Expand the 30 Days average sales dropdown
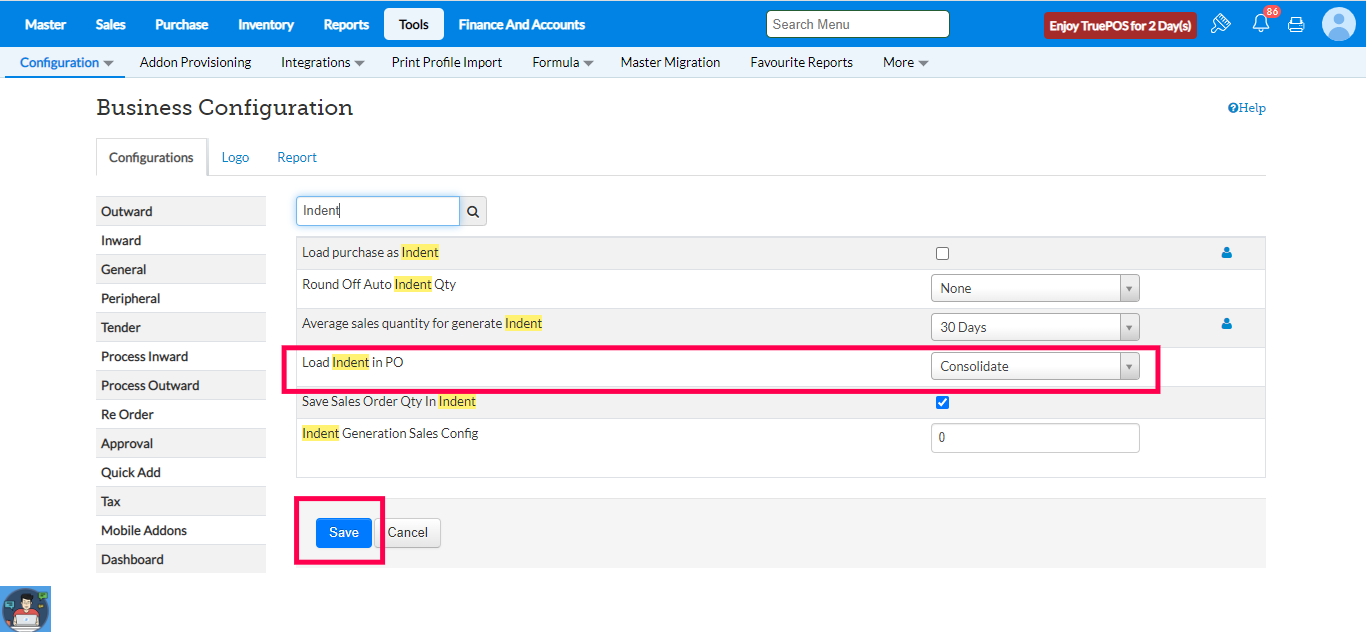Screen dimensions: 1366x632 [1034, 327]
